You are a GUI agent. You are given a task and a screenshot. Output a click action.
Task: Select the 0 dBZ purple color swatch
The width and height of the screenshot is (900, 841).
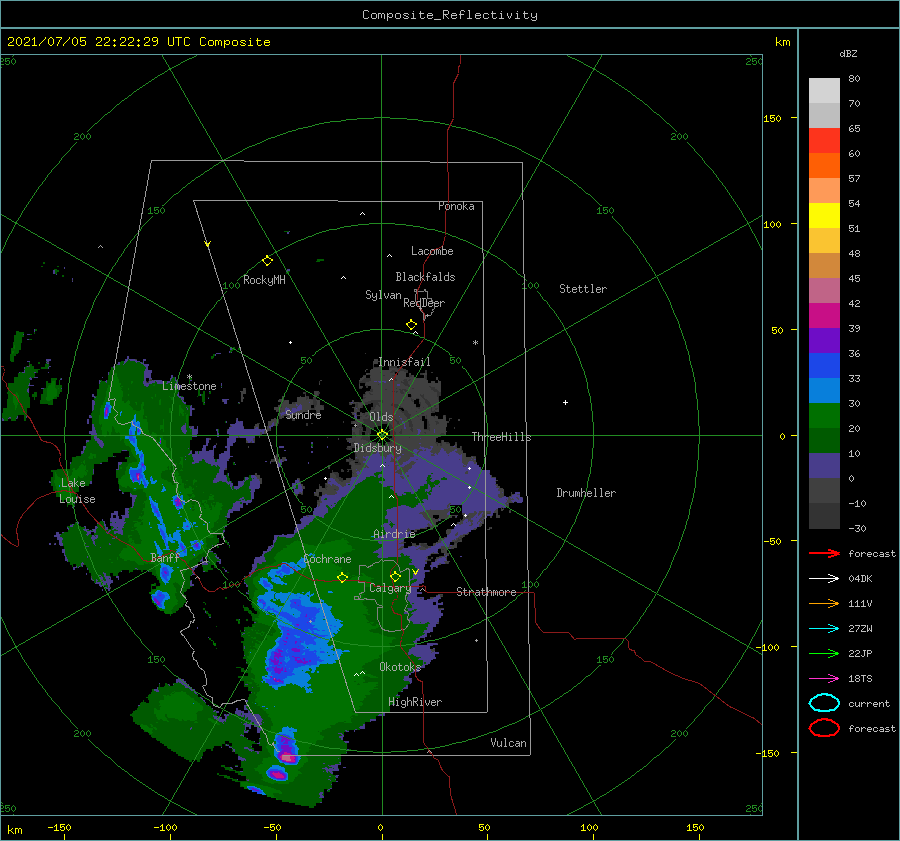coord(824,466)
